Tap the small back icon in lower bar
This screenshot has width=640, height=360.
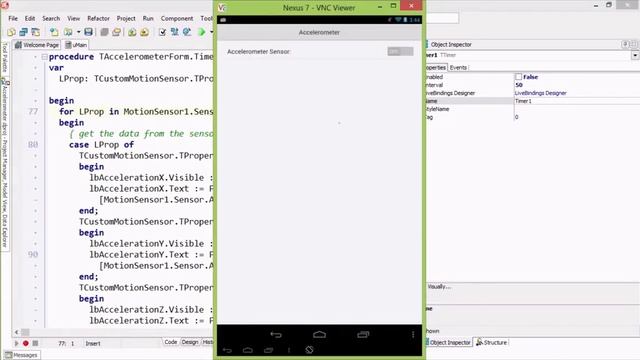227,350
